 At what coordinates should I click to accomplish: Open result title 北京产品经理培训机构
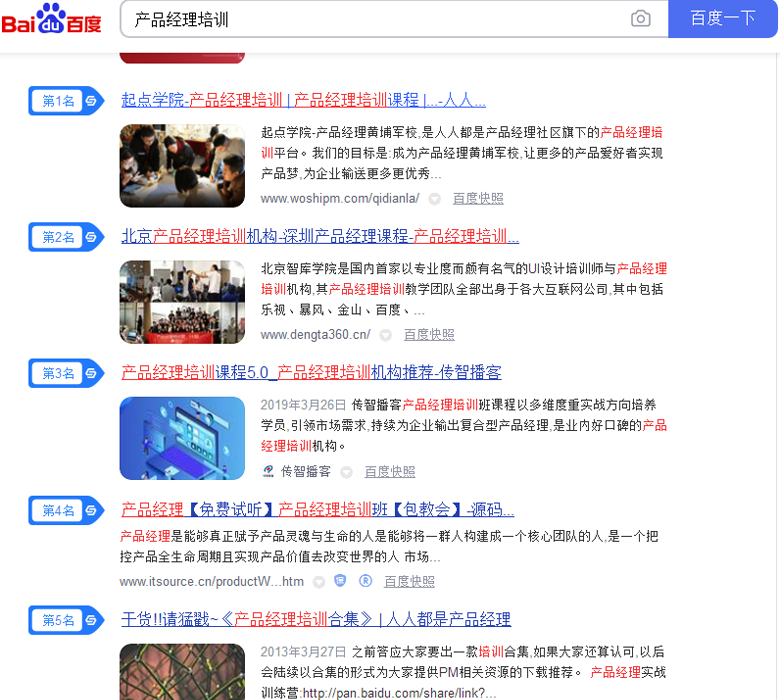click(320, 236)
